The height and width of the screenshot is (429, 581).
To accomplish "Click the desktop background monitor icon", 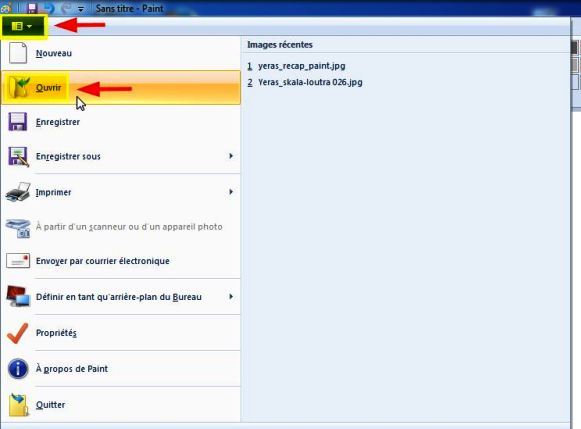I will pos(18,296).
